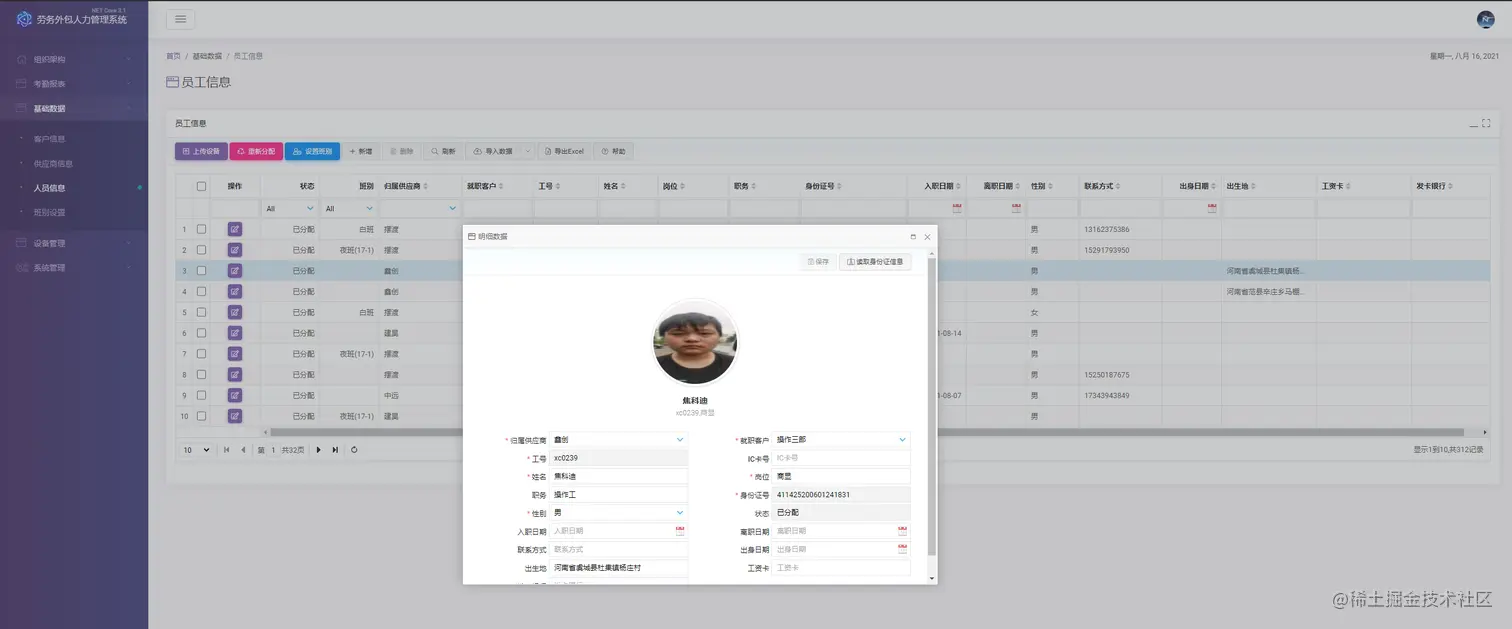The width and height of the screenshot is (1512, 629).
Task: Reload grid with pager refresh icon
Action: pyautogui.click(x=354, y=450)
